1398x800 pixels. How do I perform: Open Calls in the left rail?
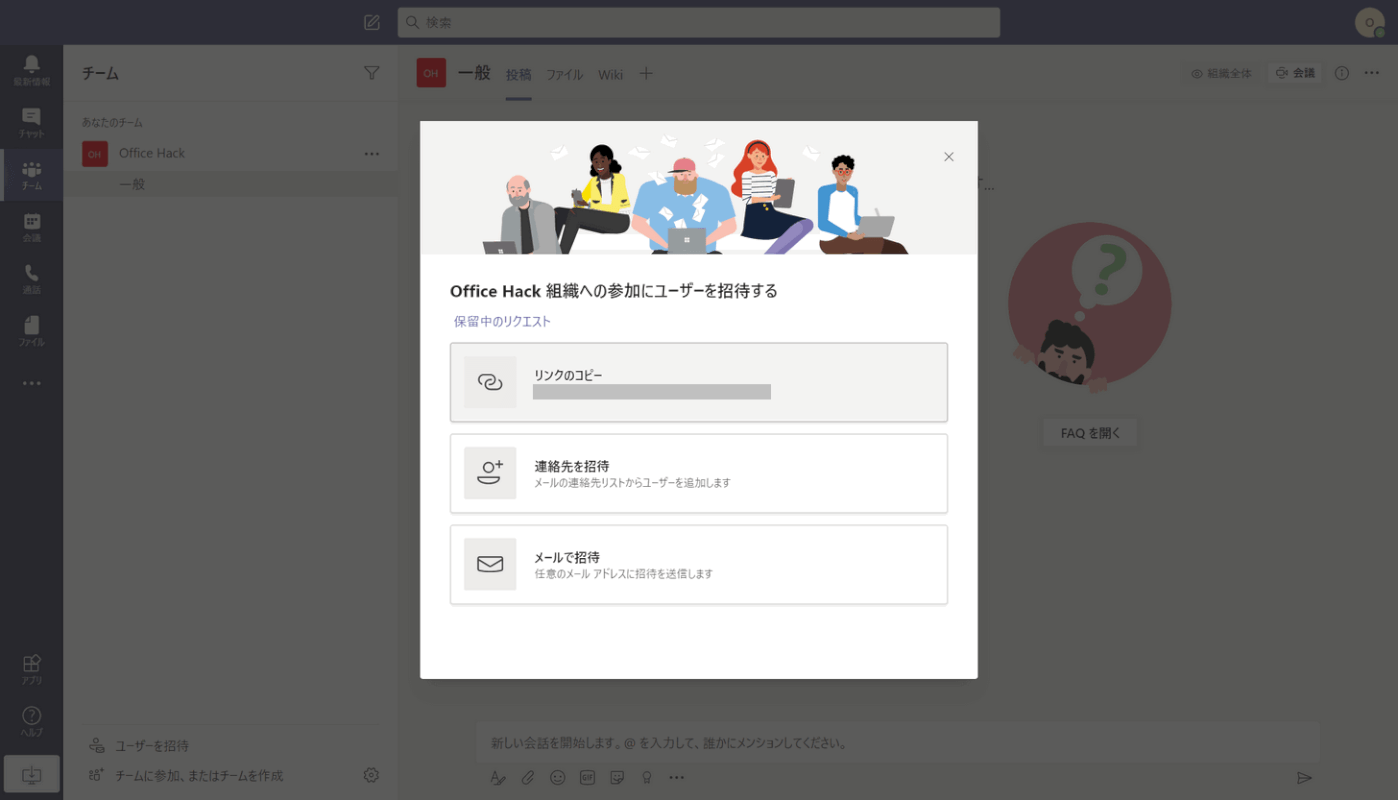coord(31,279)
